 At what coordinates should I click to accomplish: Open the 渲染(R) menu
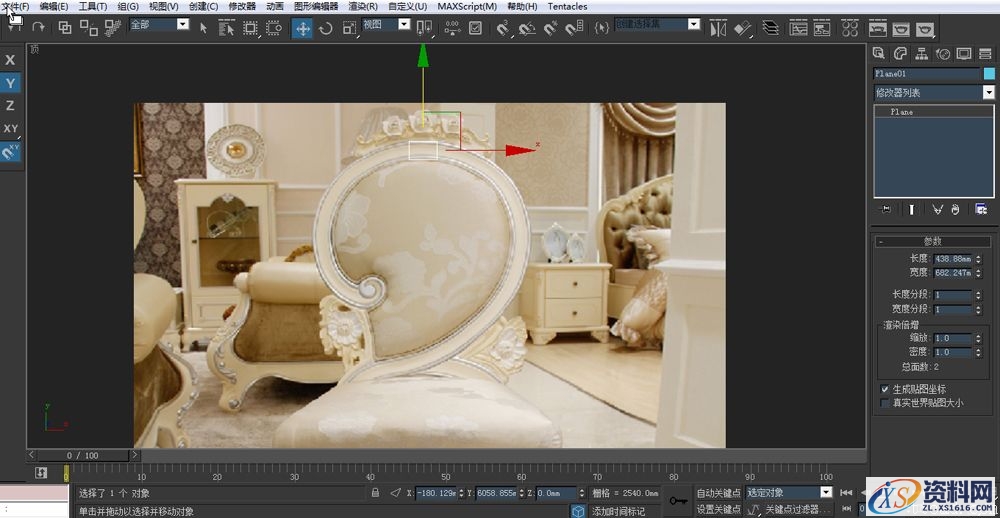pyautogui.click(x=362, y=6)
